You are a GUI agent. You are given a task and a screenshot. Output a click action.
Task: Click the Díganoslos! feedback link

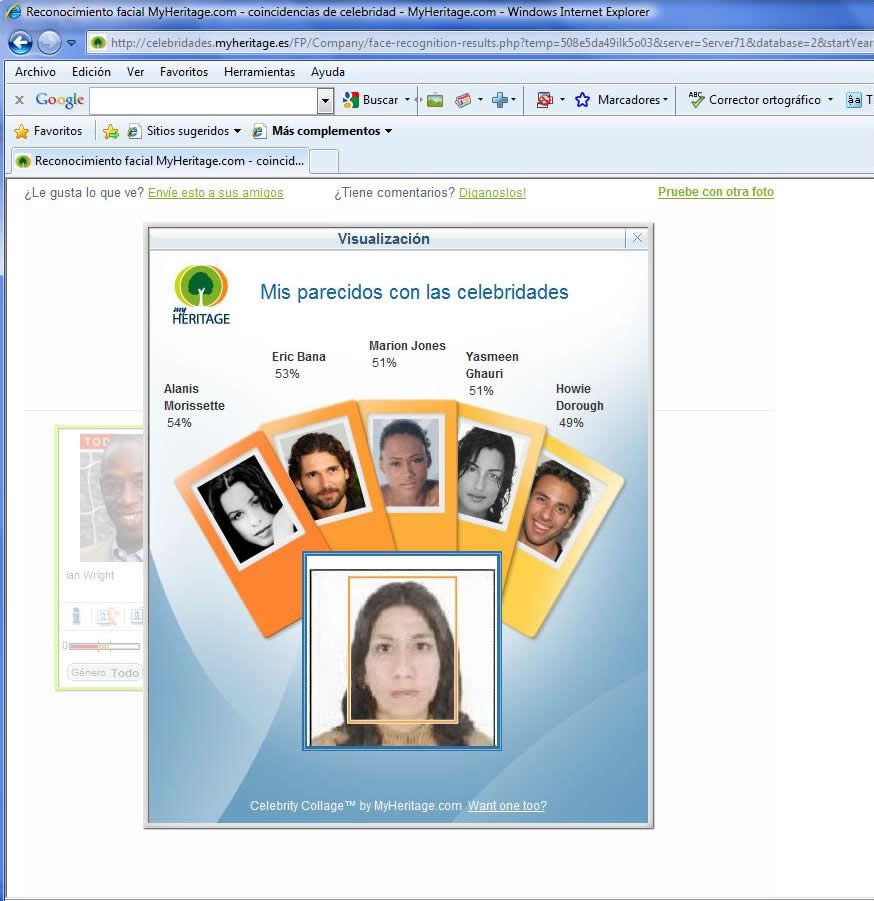(x=492, y=192)
